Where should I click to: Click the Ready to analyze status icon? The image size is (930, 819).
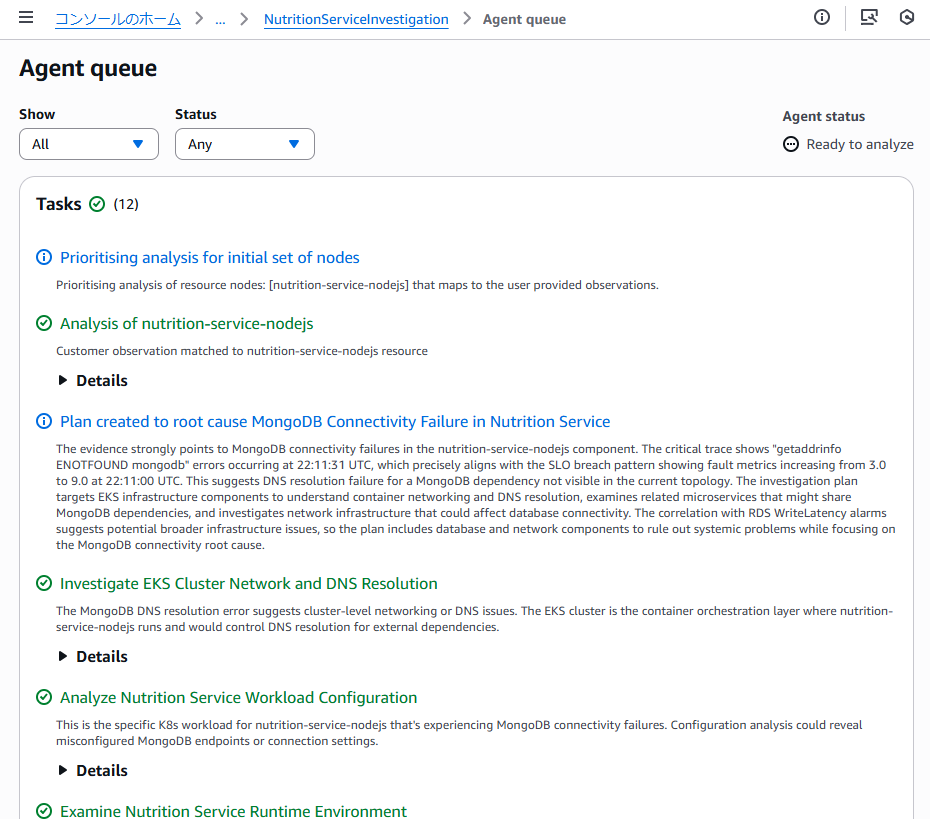point(791,144)
